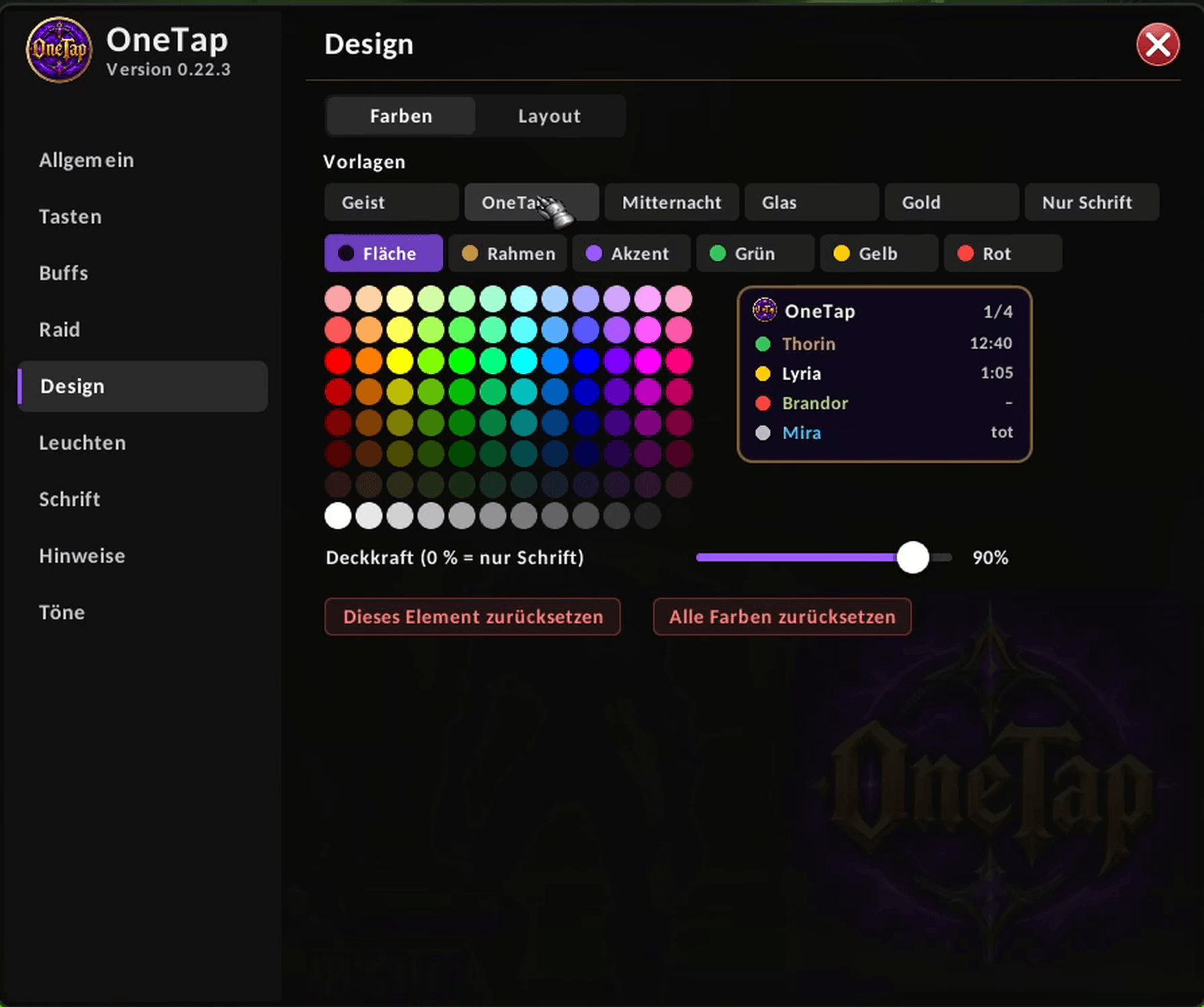Click the 90% opacity value
The image size is (1204, 1007).
990,557
